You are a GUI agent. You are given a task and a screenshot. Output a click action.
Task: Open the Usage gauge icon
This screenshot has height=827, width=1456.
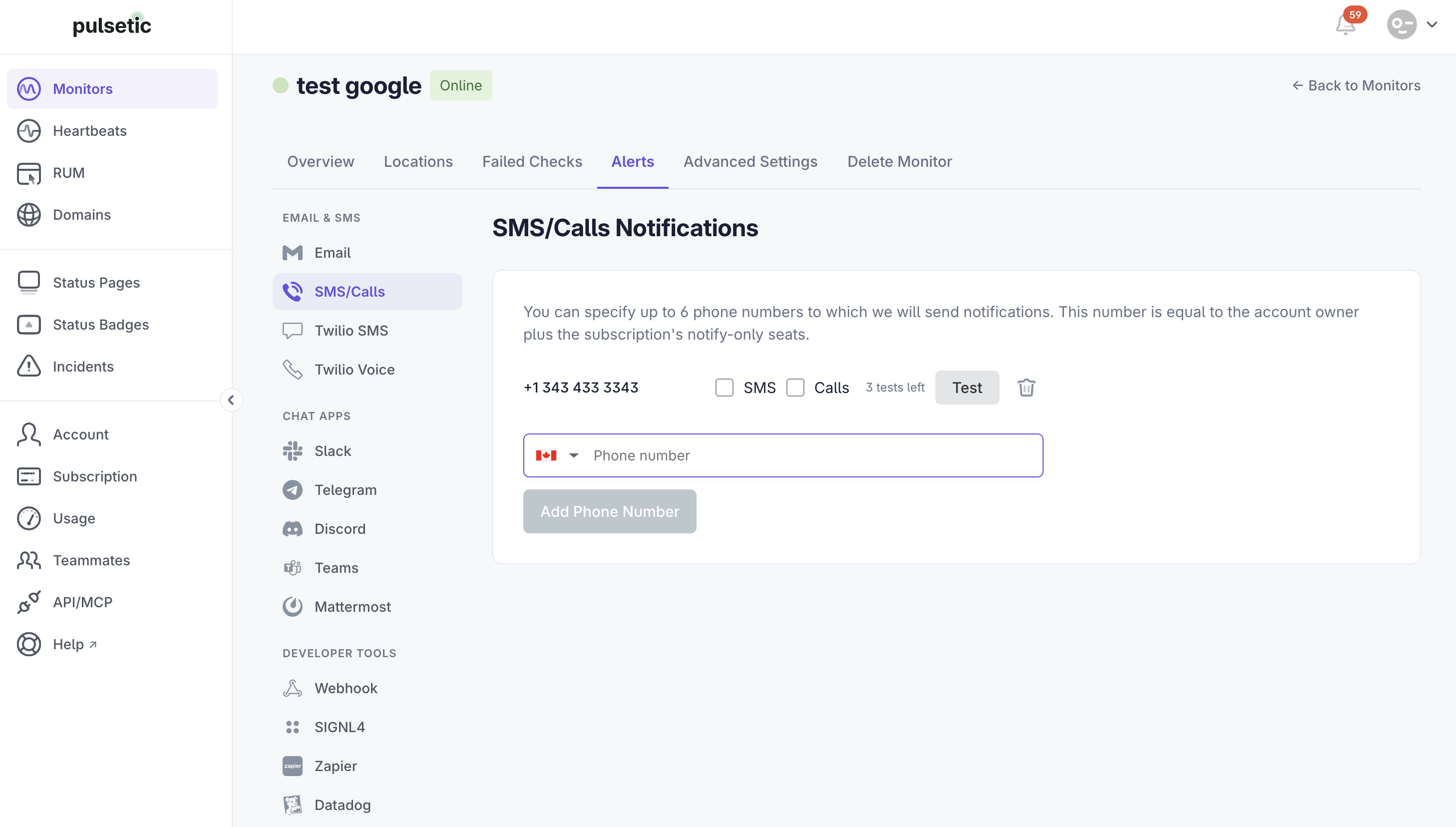[29, 518]
